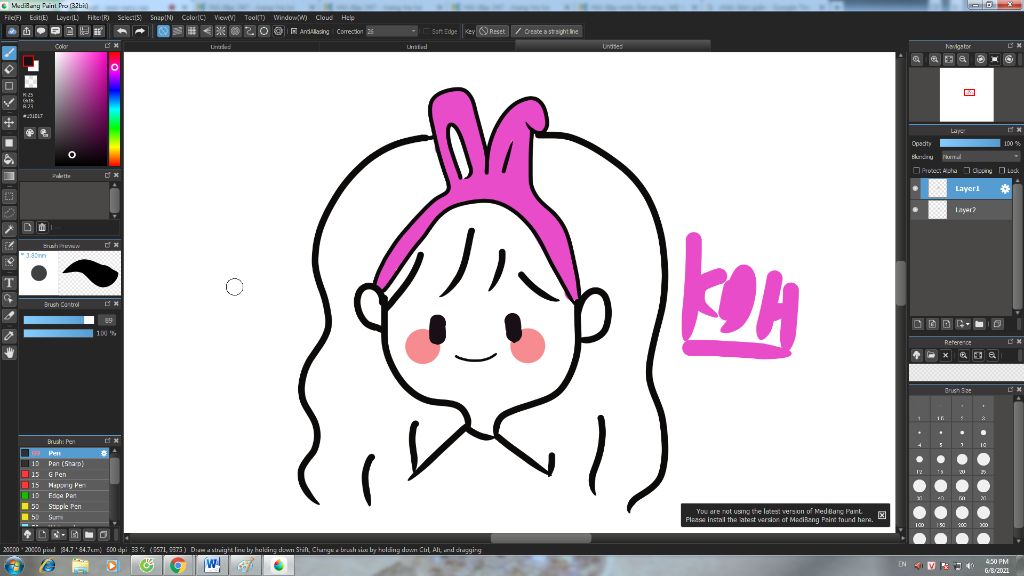Image resolution: width=1024 pixels, height=576 pixels.
Task: Choose the Text tool
Action: click(9, 283)
